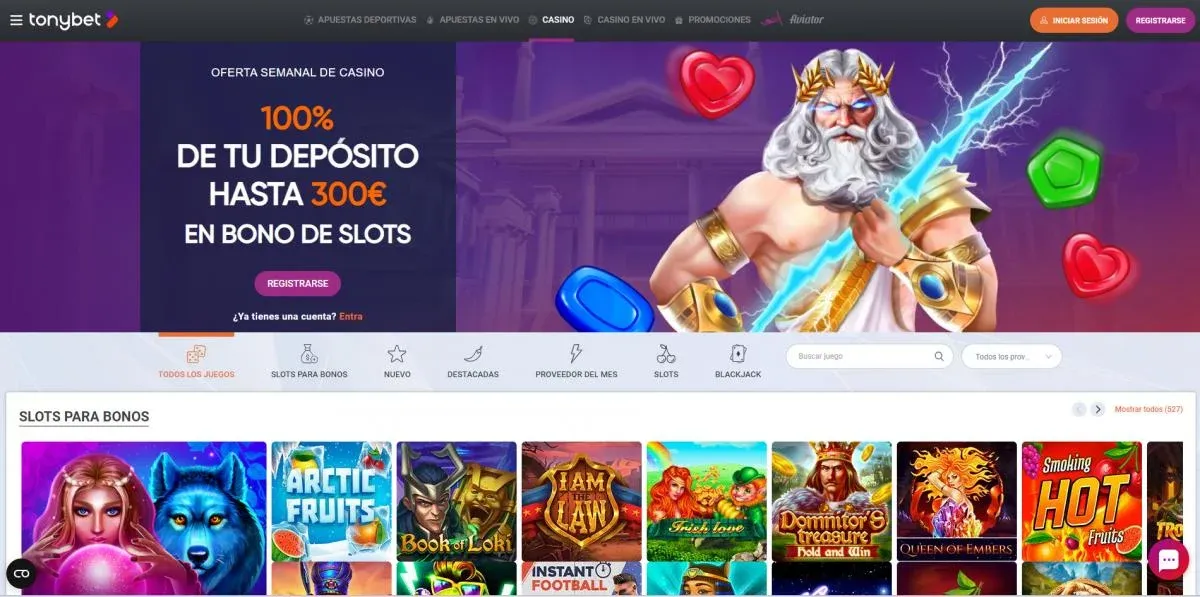Image resolution: width=1200 pixels, height=597 pixels.
Task: Expand the Todos los proveedores dropdown
Action: [1011, 356]
